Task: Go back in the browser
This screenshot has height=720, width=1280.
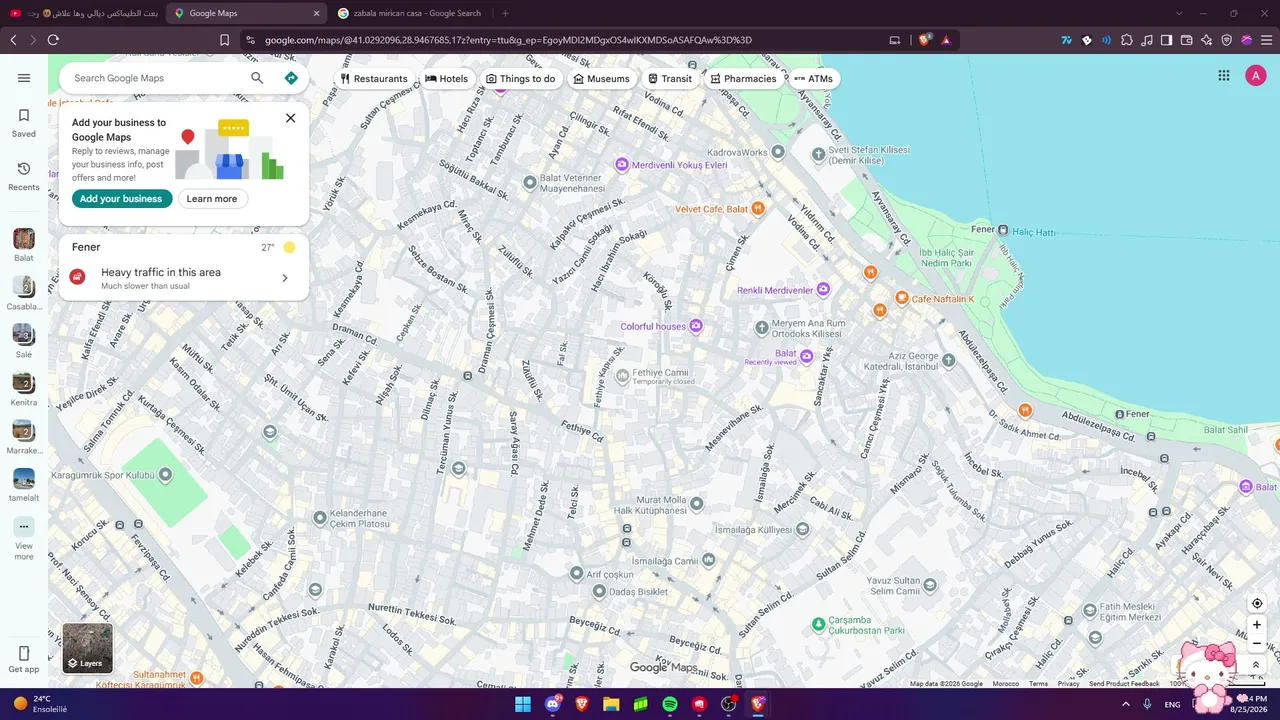Action: tap(13, 40)
